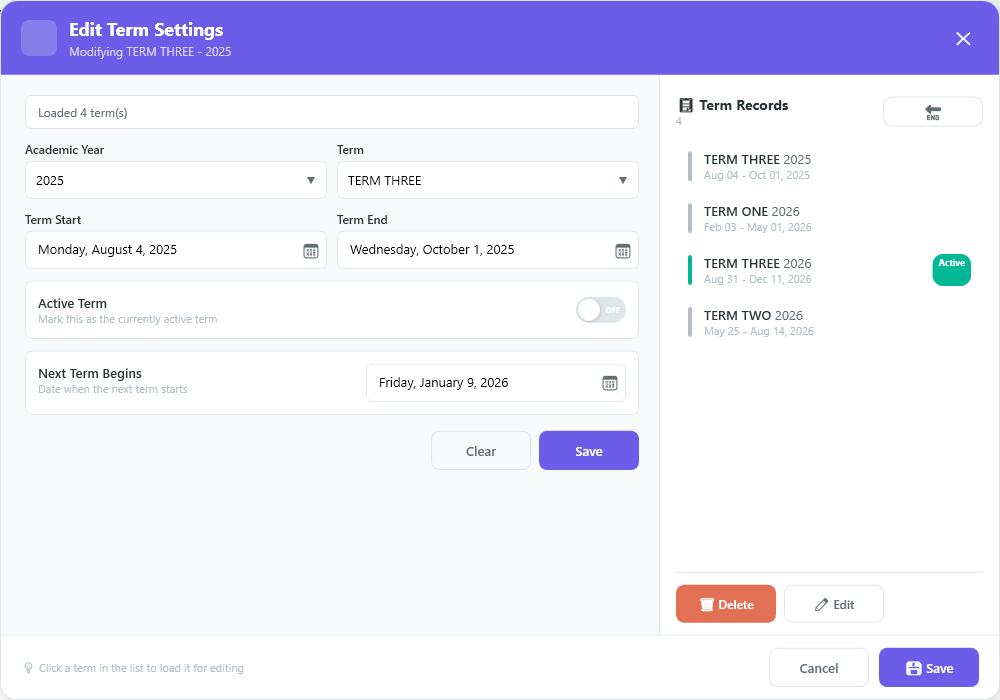
Task: Expand the Term dropdown showing TERM THREE
Action: click(488, 180)
